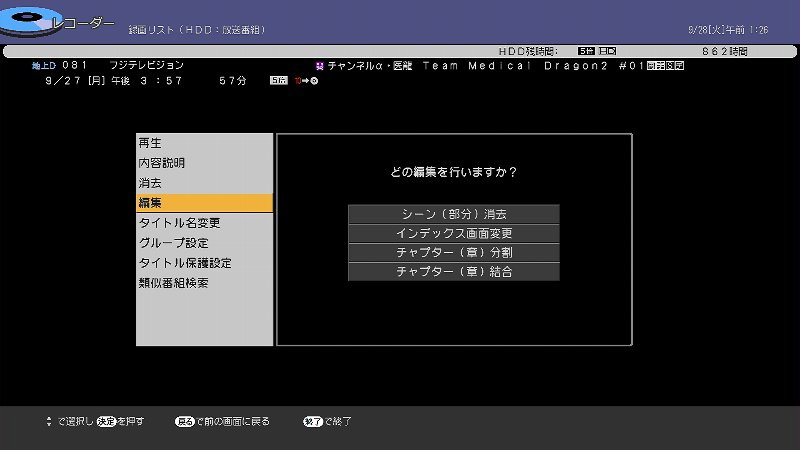The image size is (800, 450).
Task: Click the Team Medical Dragon2 #01 title
Action: click(x=533, y=66)
